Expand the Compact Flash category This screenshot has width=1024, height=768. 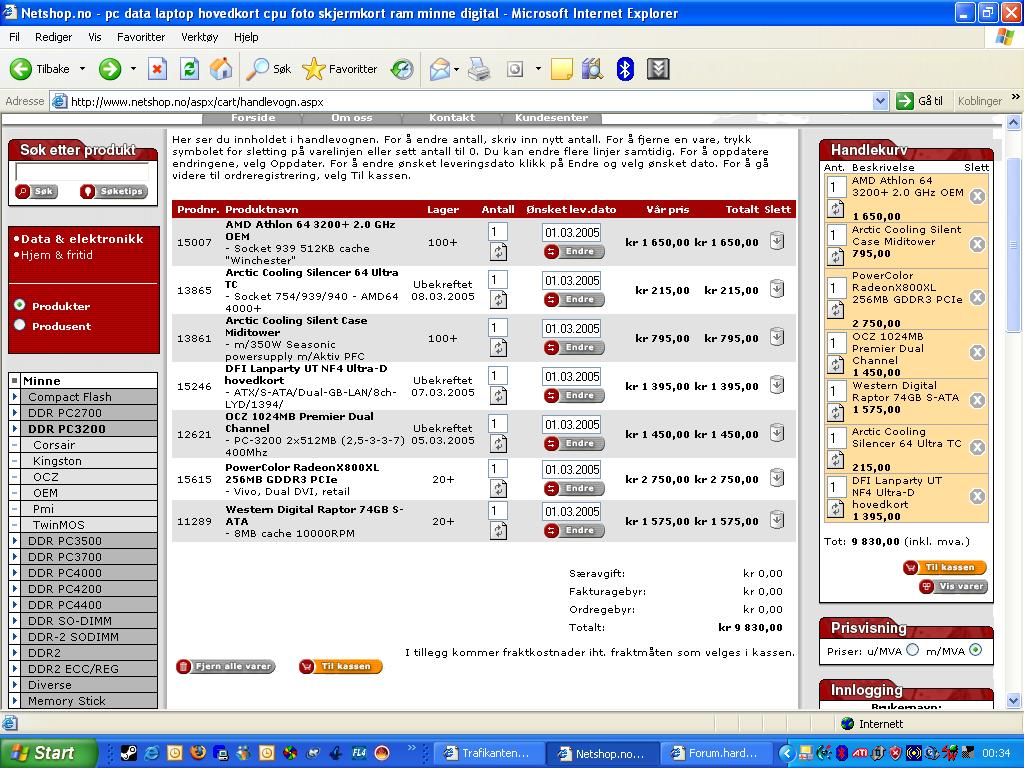click(15, 396)
